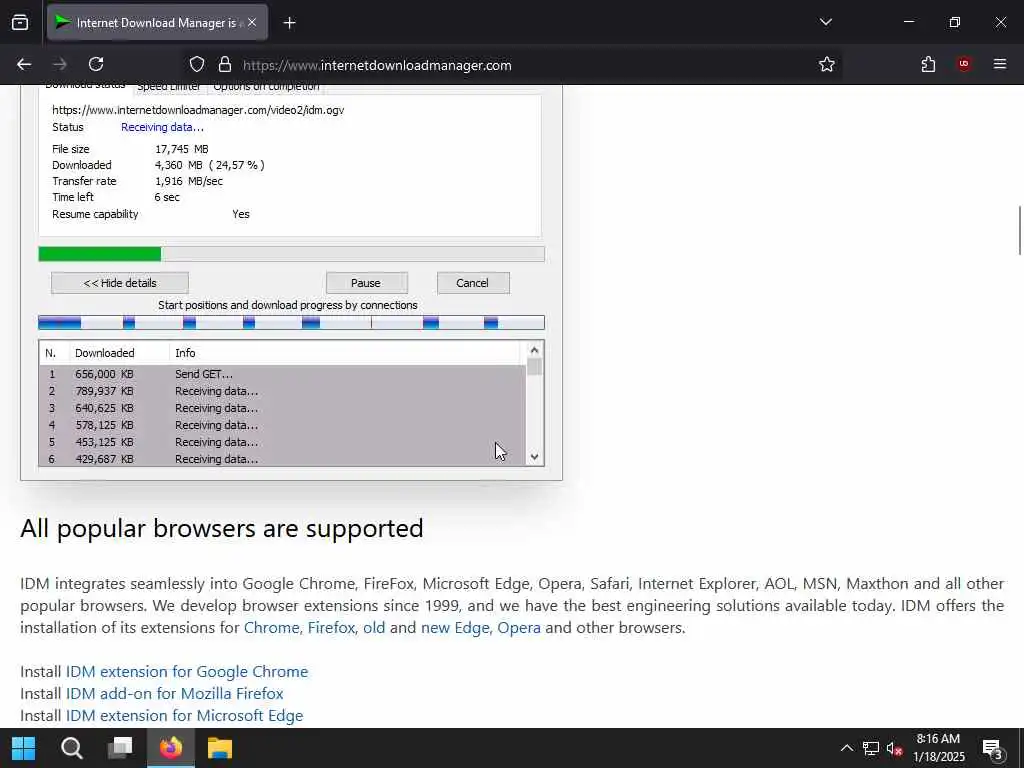Open the shield tracking protection icon

point(197,64)
